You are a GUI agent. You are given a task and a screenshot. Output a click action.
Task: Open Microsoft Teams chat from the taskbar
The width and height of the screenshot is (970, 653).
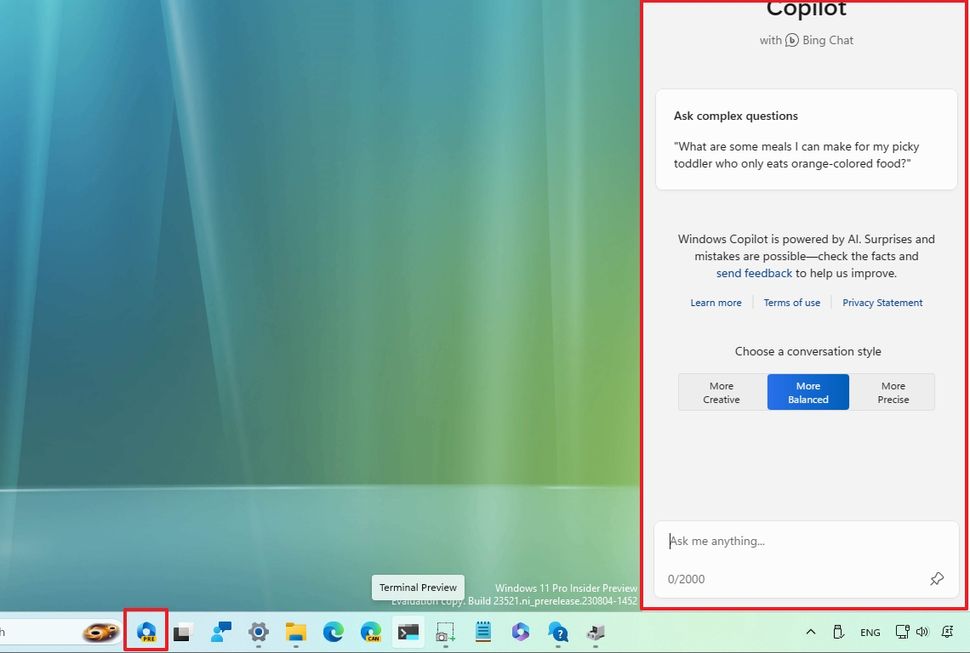point(220,632)
